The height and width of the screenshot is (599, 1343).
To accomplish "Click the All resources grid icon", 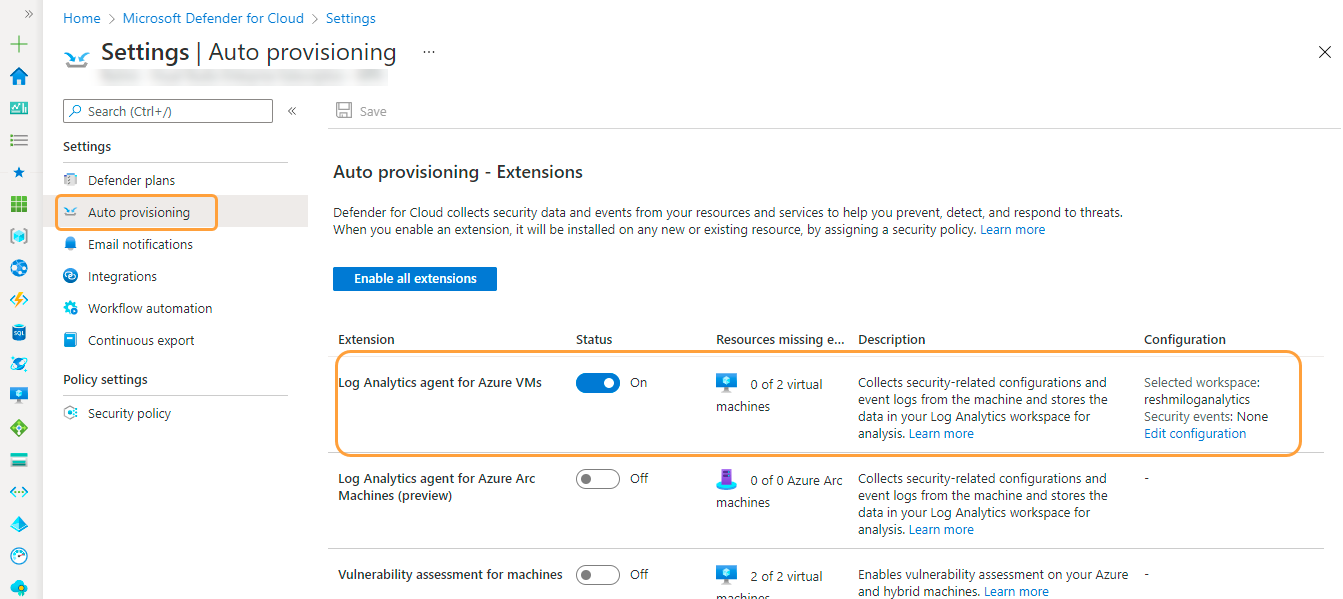I will pos(18,204).
